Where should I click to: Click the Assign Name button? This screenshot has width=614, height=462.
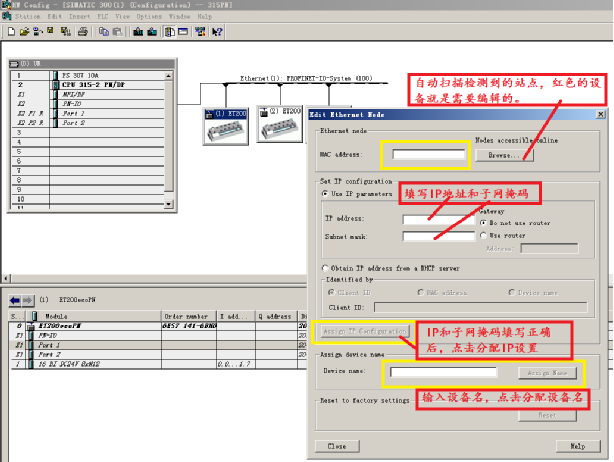pyautogui.click(x=547, y=373)
